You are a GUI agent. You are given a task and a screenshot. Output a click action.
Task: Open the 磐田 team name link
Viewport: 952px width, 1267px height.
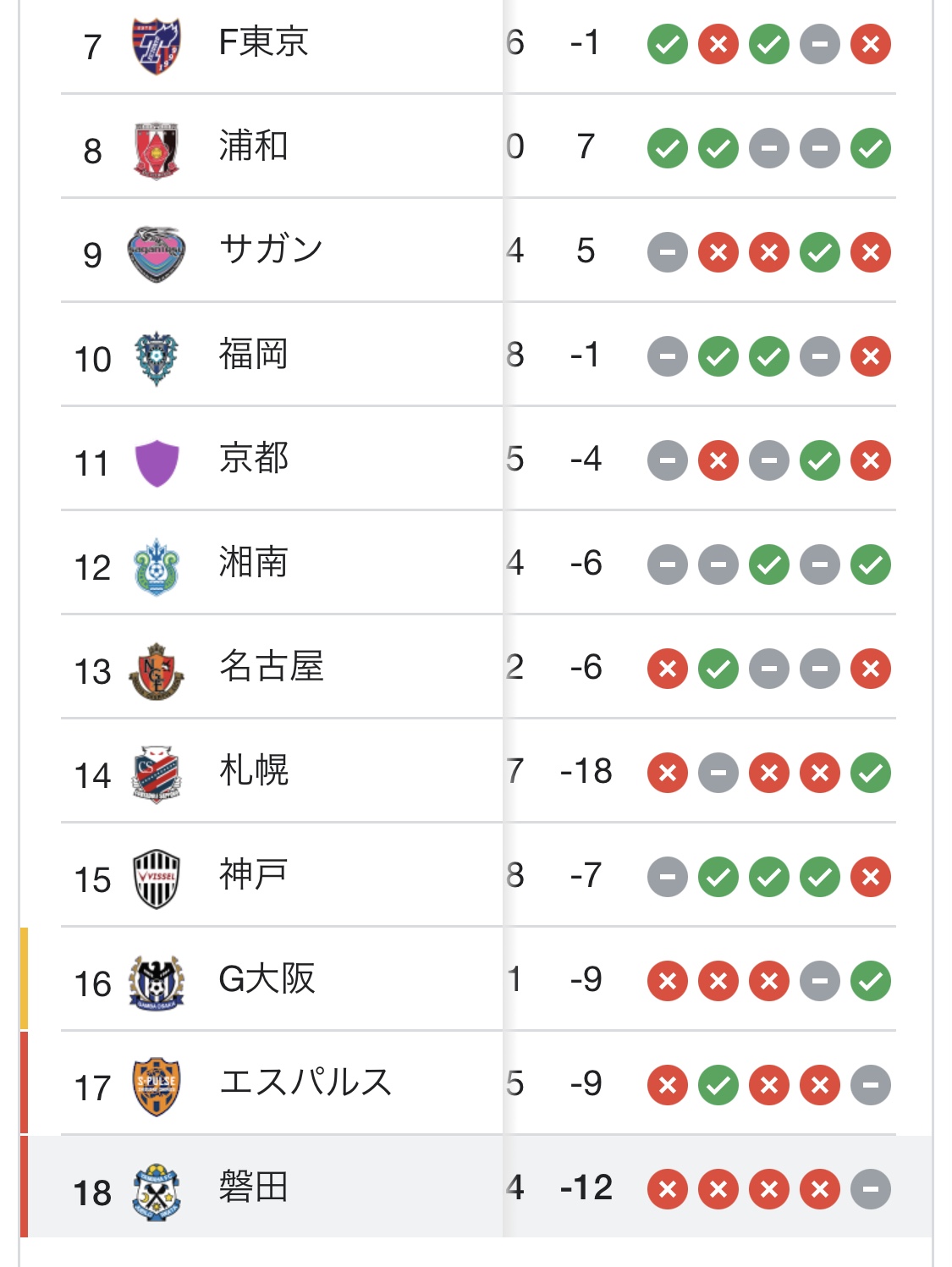tap(254, 1187)
